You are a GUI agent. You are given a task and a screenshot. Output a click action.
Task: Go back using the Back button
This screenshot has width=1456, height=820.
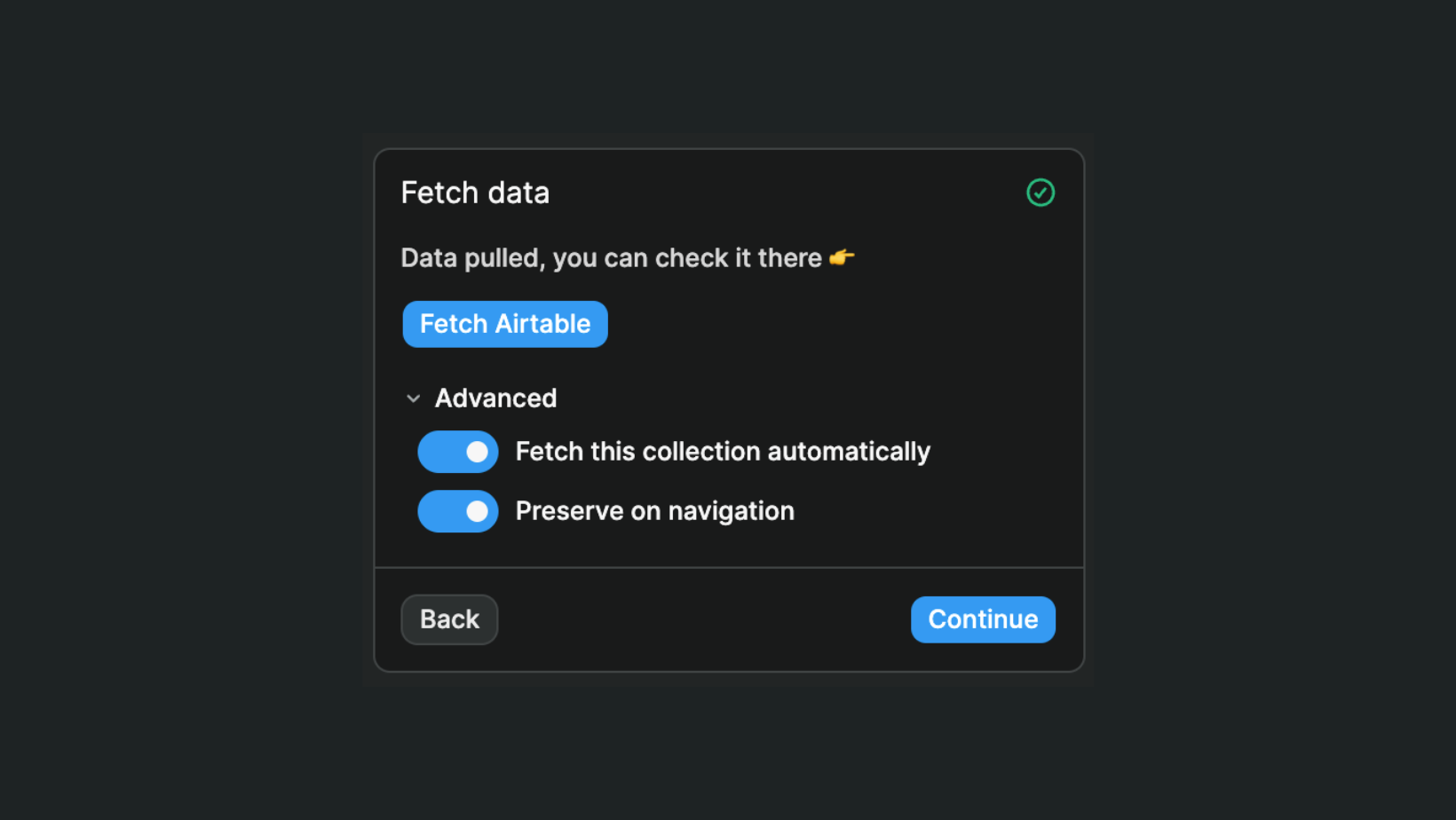[x=448, y=619]
